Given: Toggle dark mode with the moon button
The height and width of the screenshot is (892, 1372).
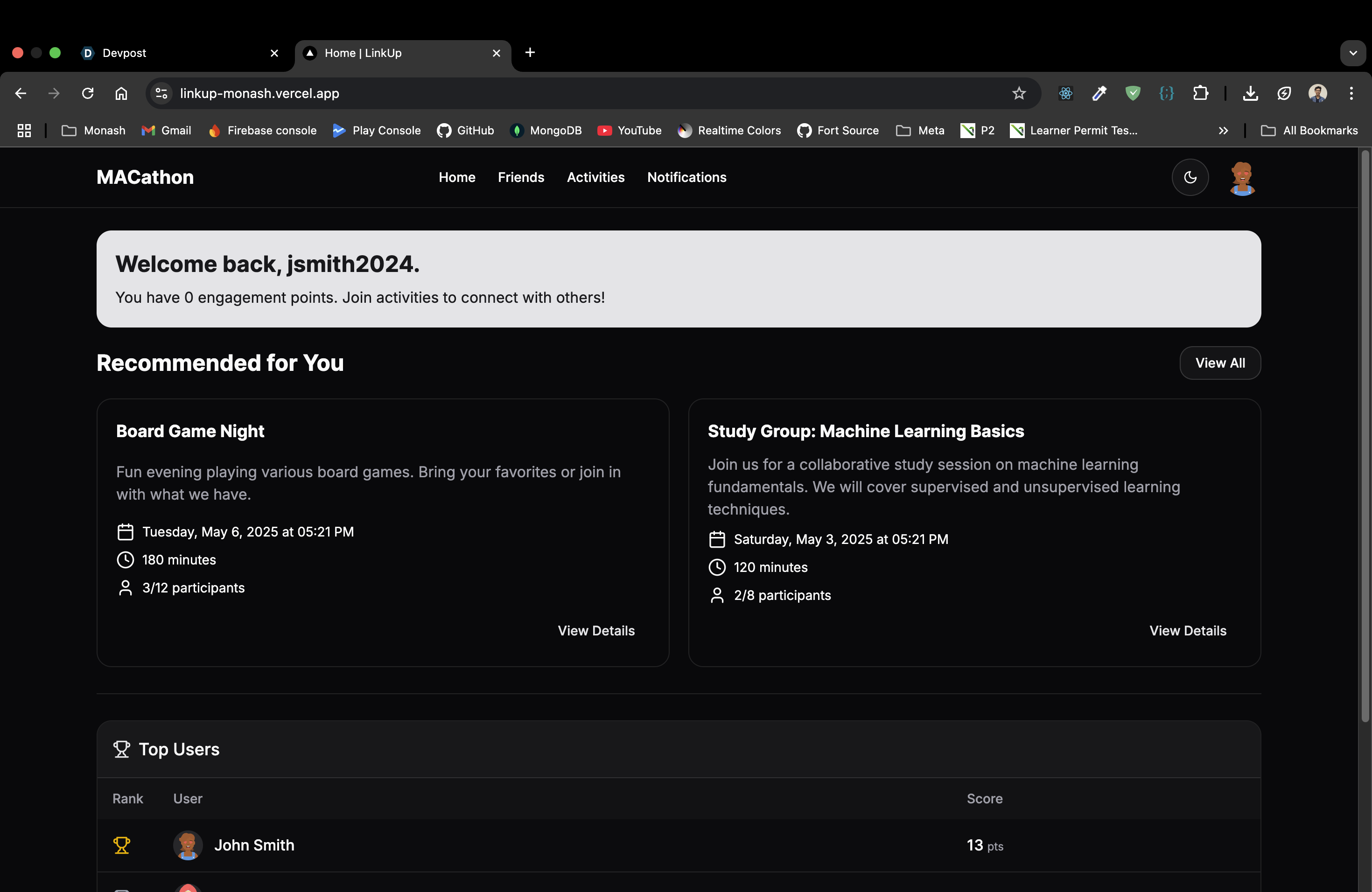Looking at the screenshot, I should [x=1190, y=177].
